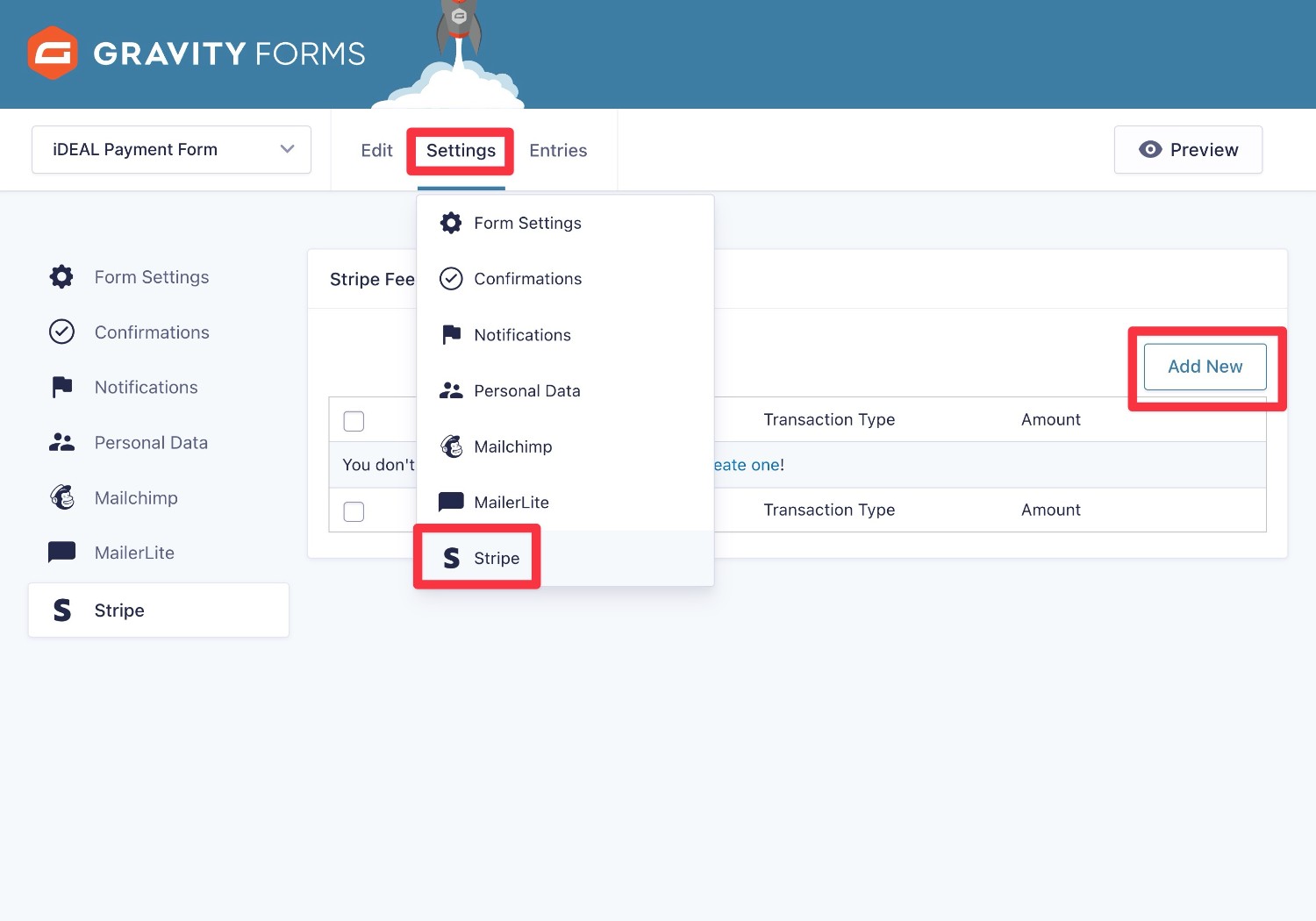Click the eye icon on the Preview button

1150,150
